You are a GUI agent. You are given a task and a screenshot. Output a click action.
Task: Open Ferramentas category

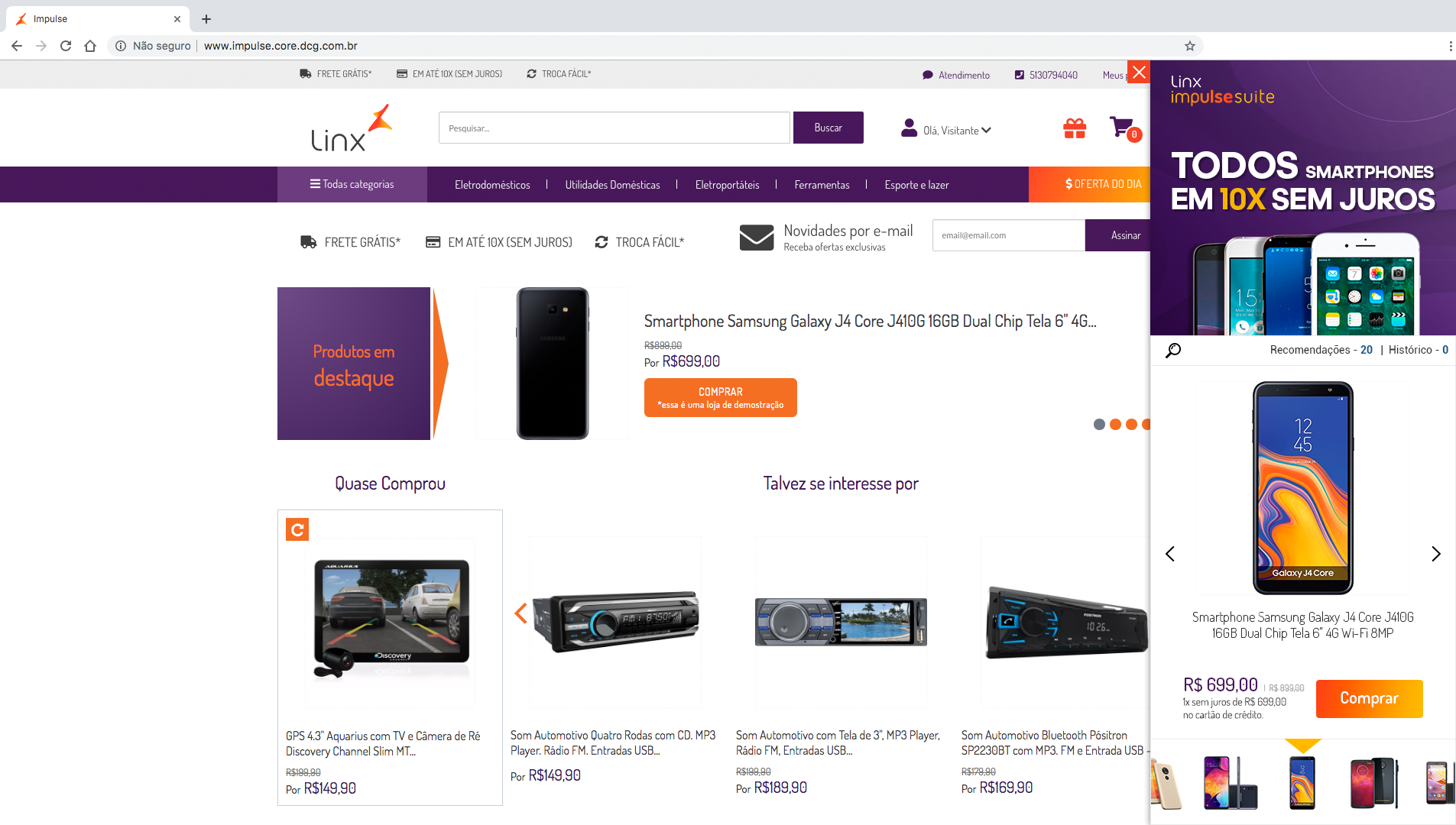tap(822, 185)
